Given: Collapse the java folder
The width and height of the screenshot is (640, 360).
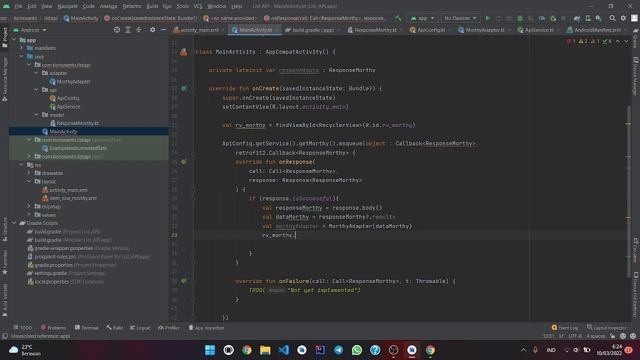Looking at the screenshot, I should [22, 56].
